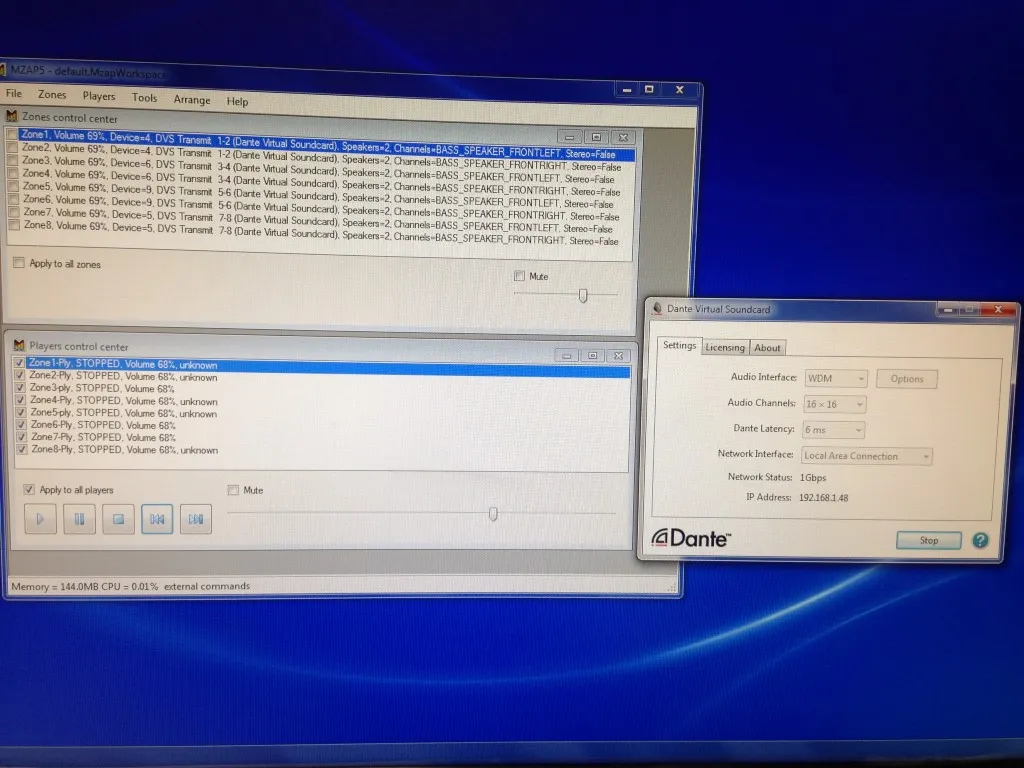Tick the Zone4 checkbox in zones list
This screenshot has width=1024, height=768.
pos(12,173)
